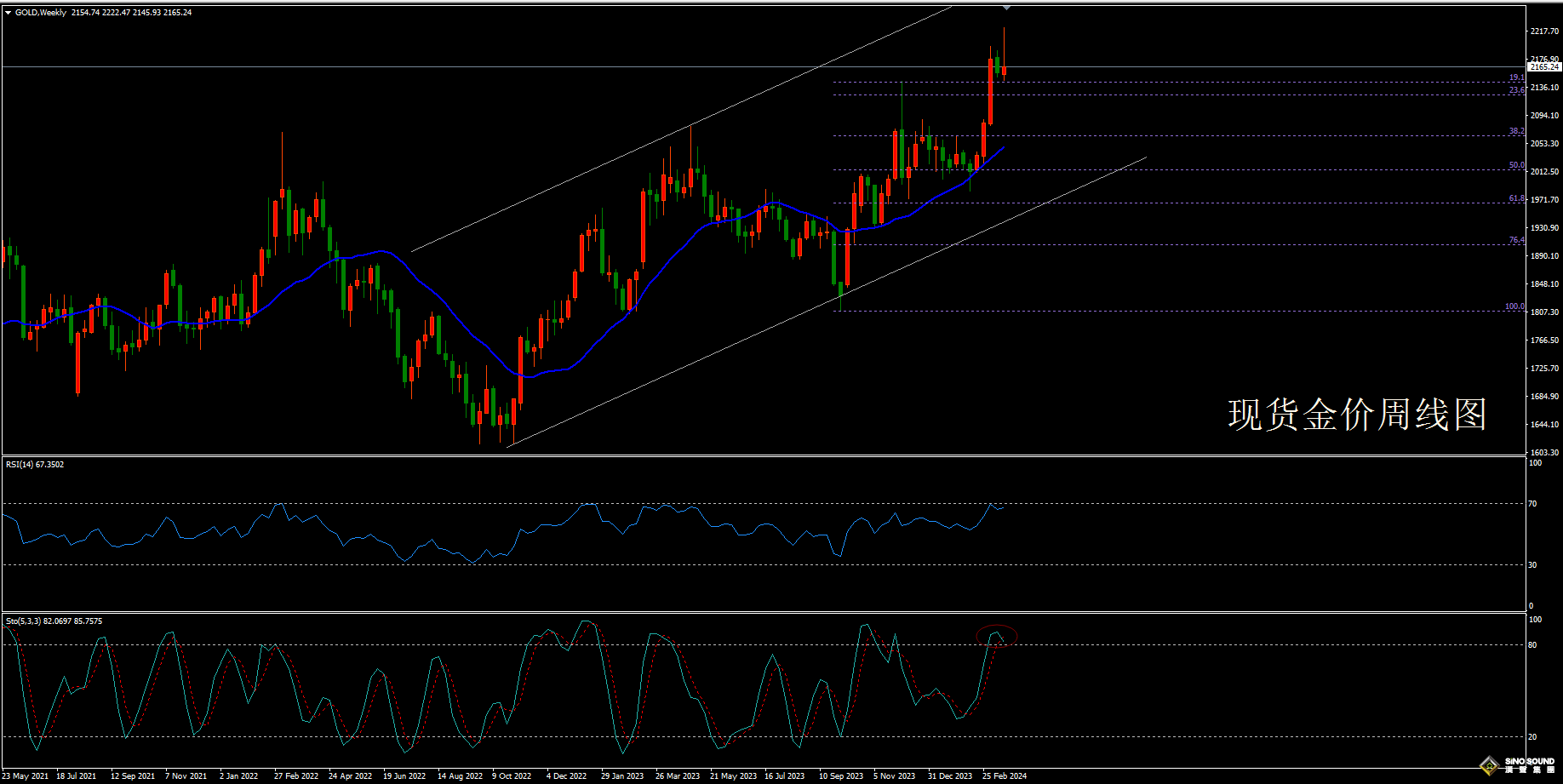Click the RSI 70 level scale label
The width and height of the screenshot is (1563, 784).
coord(1532,504)
